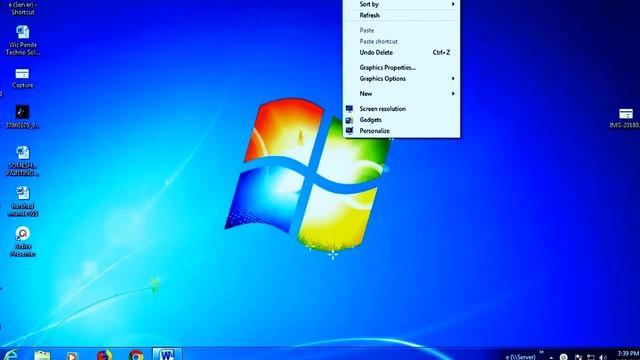The image size is (640, 360).
Task: Open the Wiz Panda Techno Sol document icon
Action: tap(23, 32)
